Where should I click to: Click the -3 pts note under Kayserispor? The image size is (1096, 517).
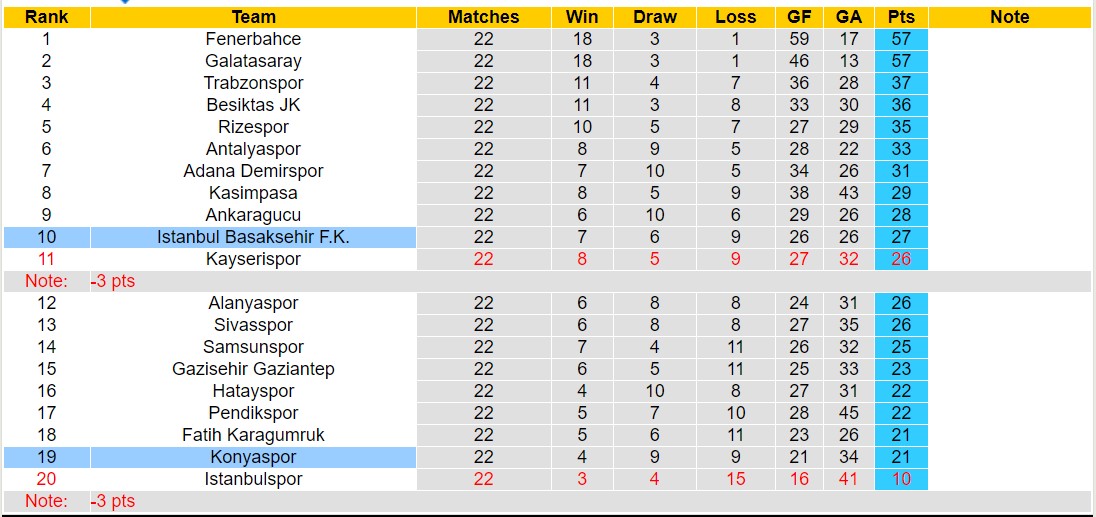coord(113,281)
